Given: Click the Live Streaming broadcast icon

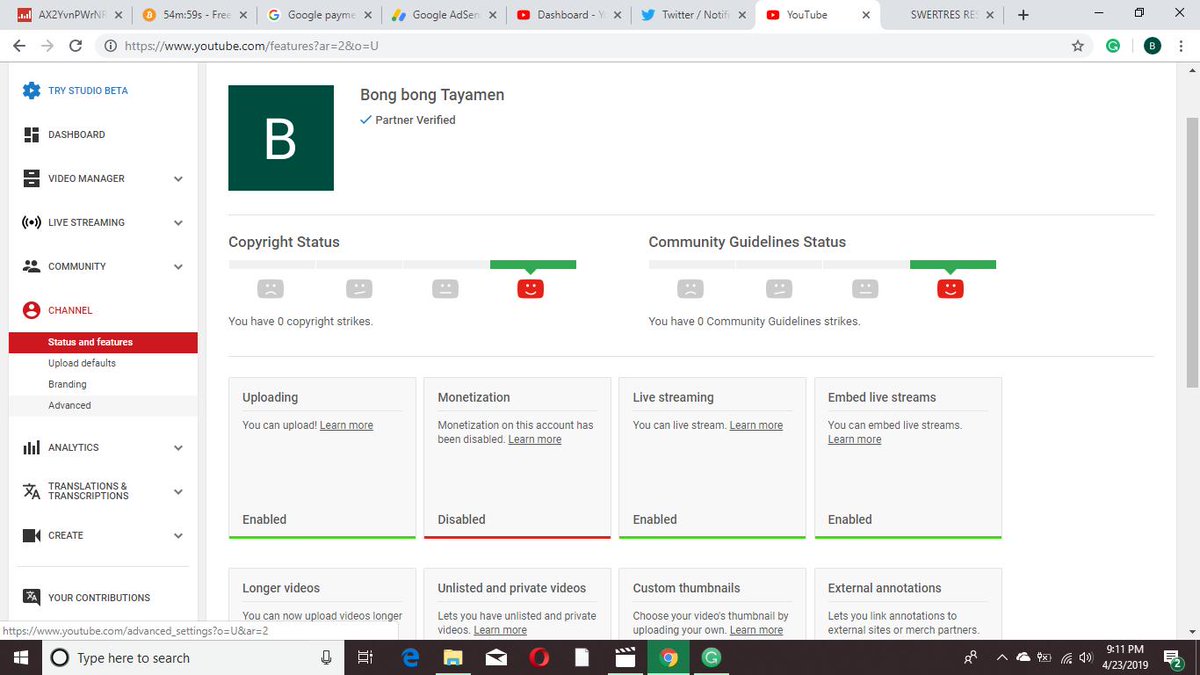Looking at the screenshot, I should tap(31, 222).
